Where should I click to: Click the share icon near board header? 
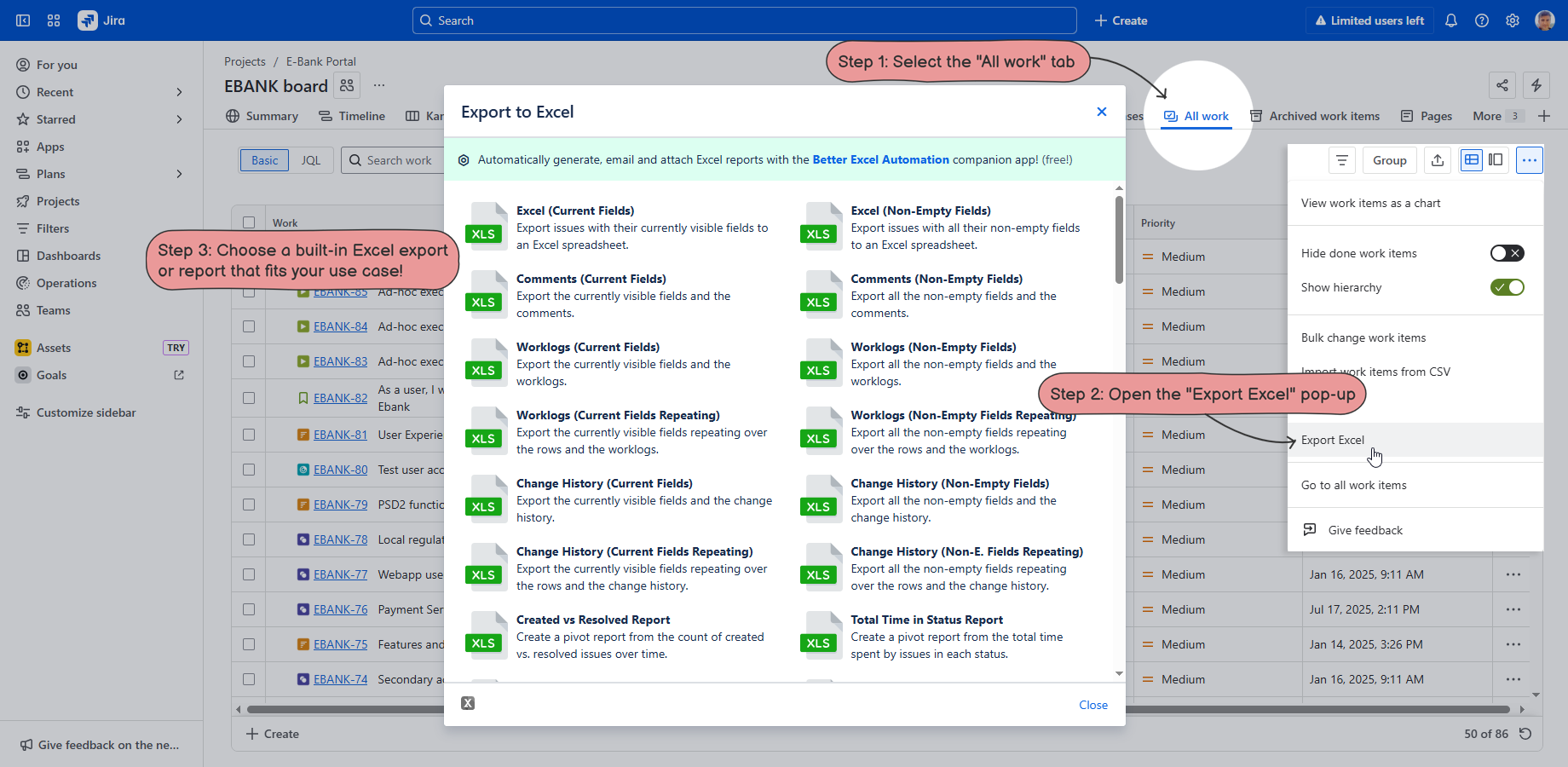[x=1502, y=85]
